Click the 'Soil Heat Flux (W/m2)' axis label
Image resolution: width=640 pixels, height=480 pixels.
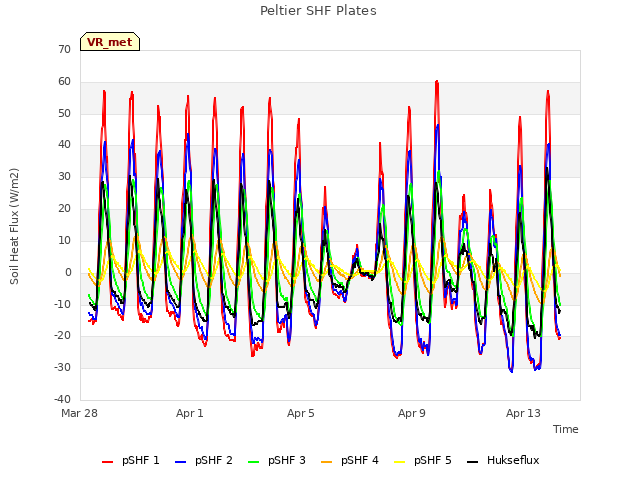point(14,226)
